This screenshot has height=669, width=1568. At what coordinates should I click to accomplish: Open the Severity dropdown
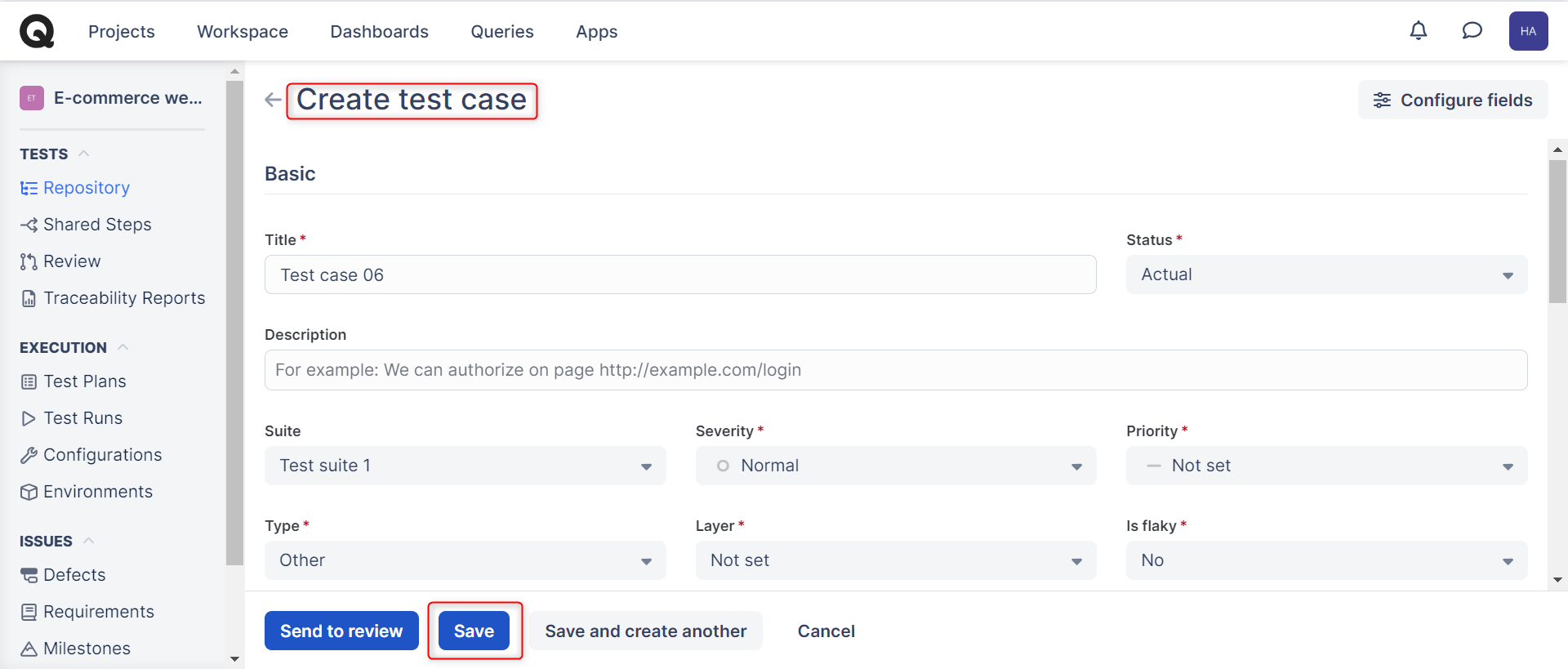click(x=895, y=466)
